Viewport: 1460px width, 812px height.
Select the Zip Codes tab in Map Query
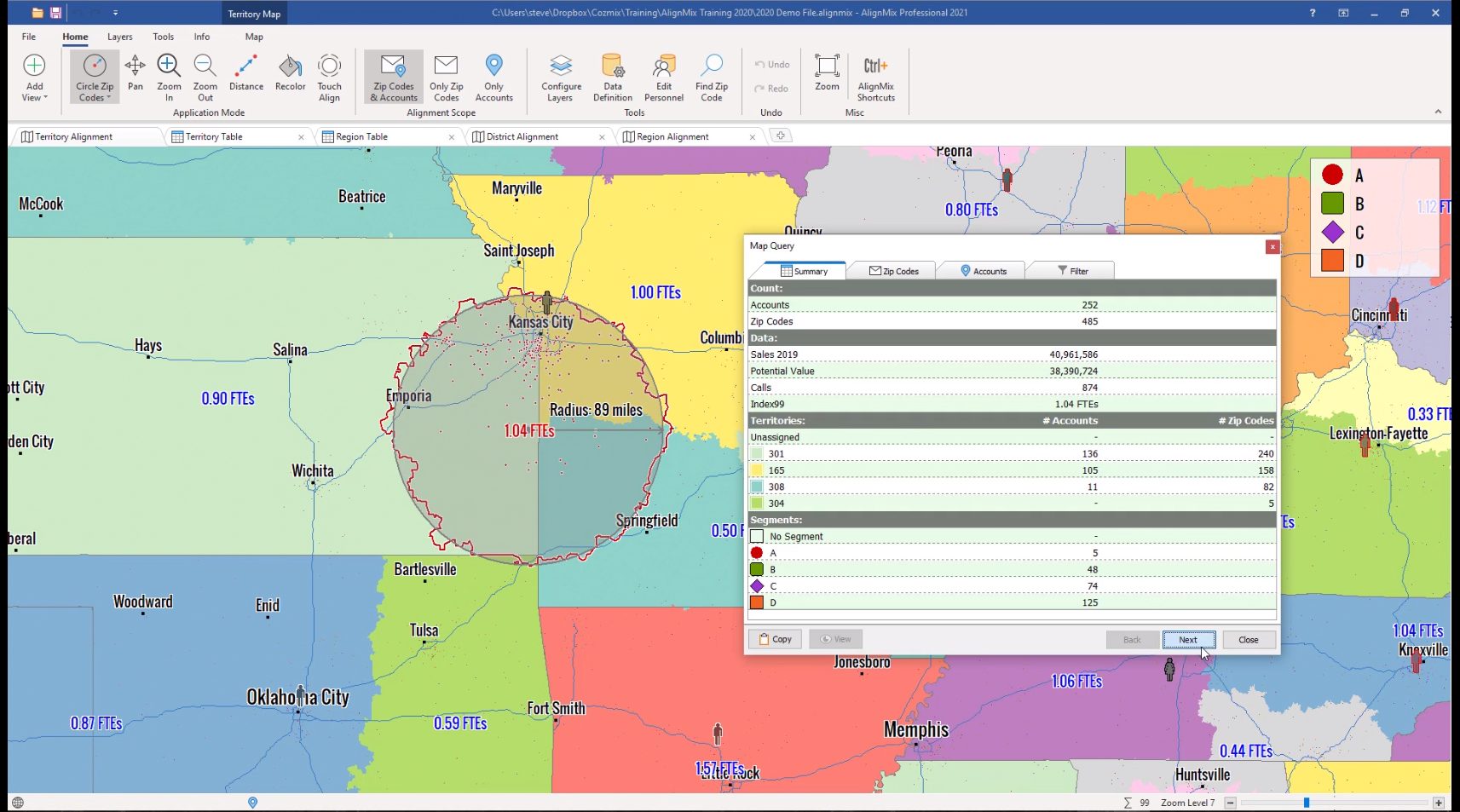coord(893,271)
